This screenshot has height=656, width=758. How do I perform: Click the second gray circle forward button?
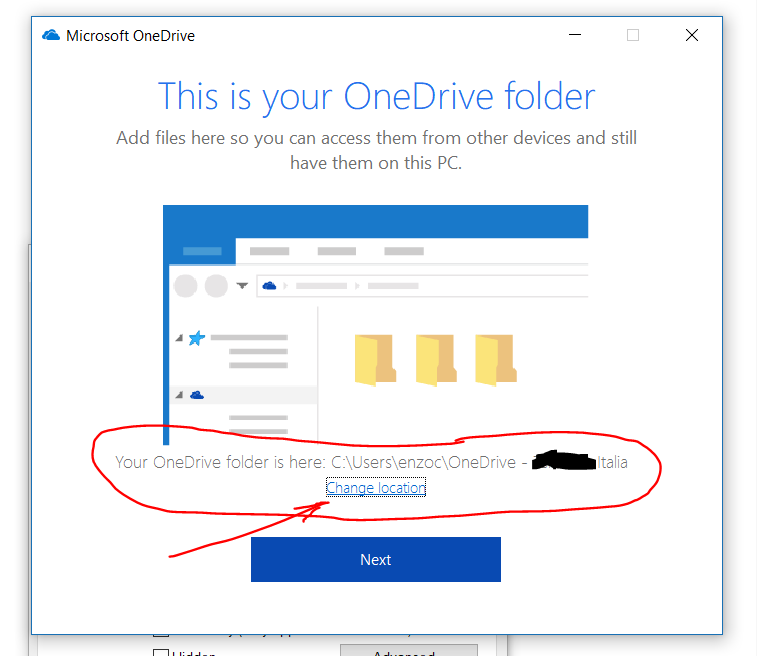coord(216,286)
